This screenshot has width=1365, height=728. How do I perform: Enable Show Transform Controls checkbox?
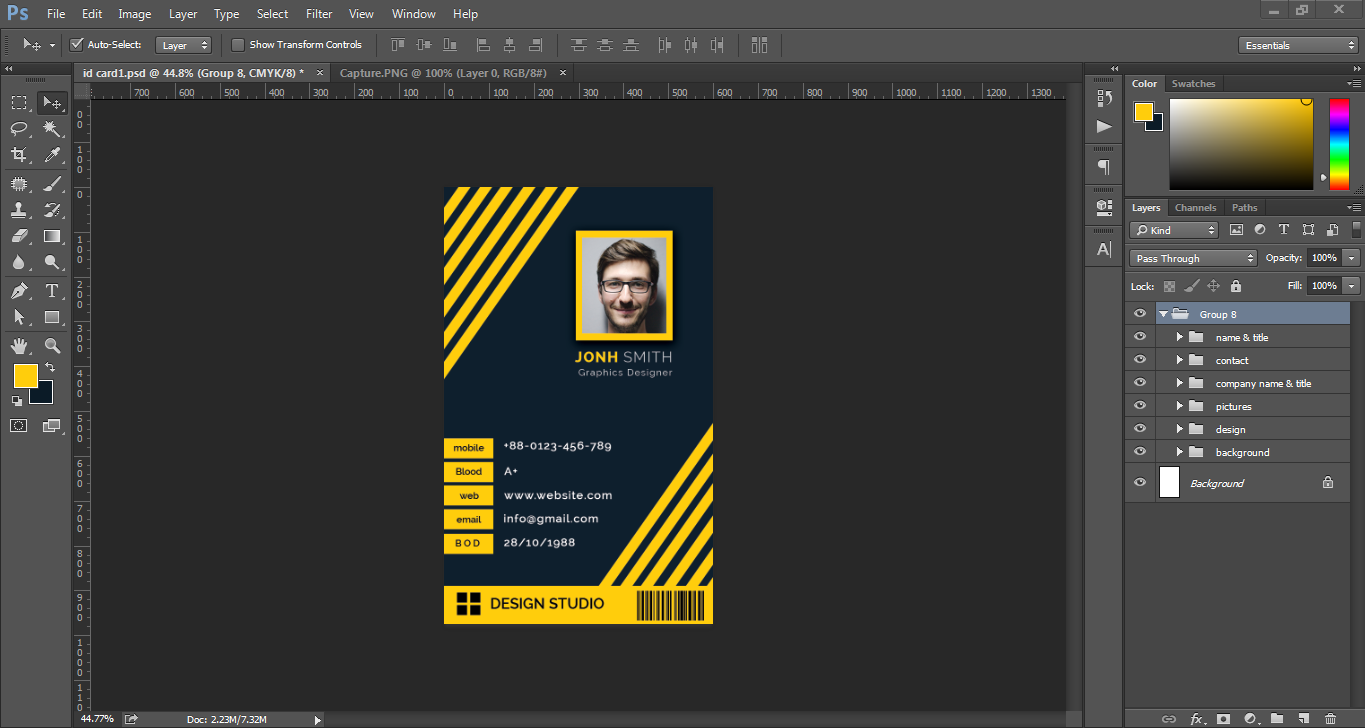238,45
